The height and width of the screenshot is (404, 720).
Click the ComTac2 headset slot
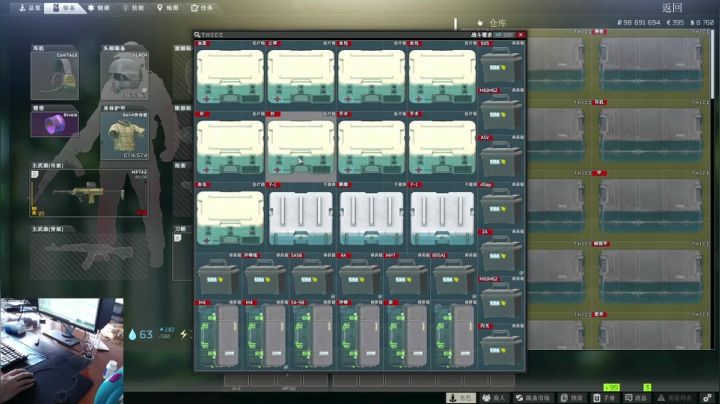tap(55, 75)
